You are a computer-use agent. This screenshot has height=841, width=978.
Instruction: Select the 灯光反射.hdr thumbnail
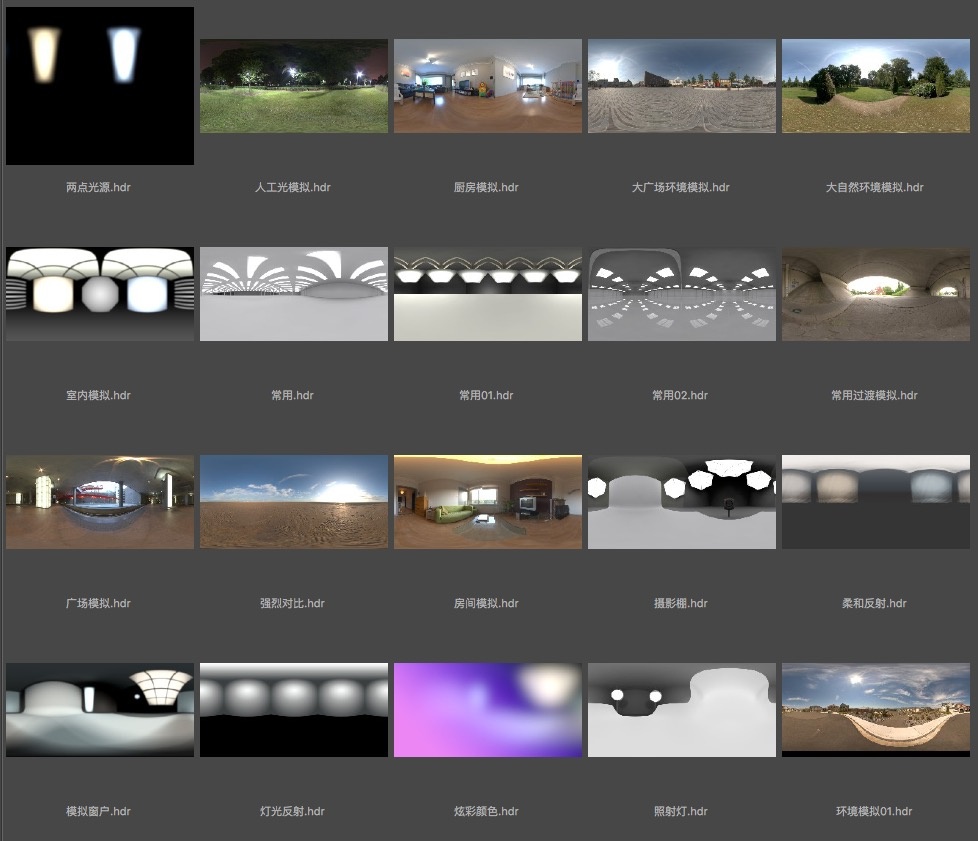click(x=294, y=710)
